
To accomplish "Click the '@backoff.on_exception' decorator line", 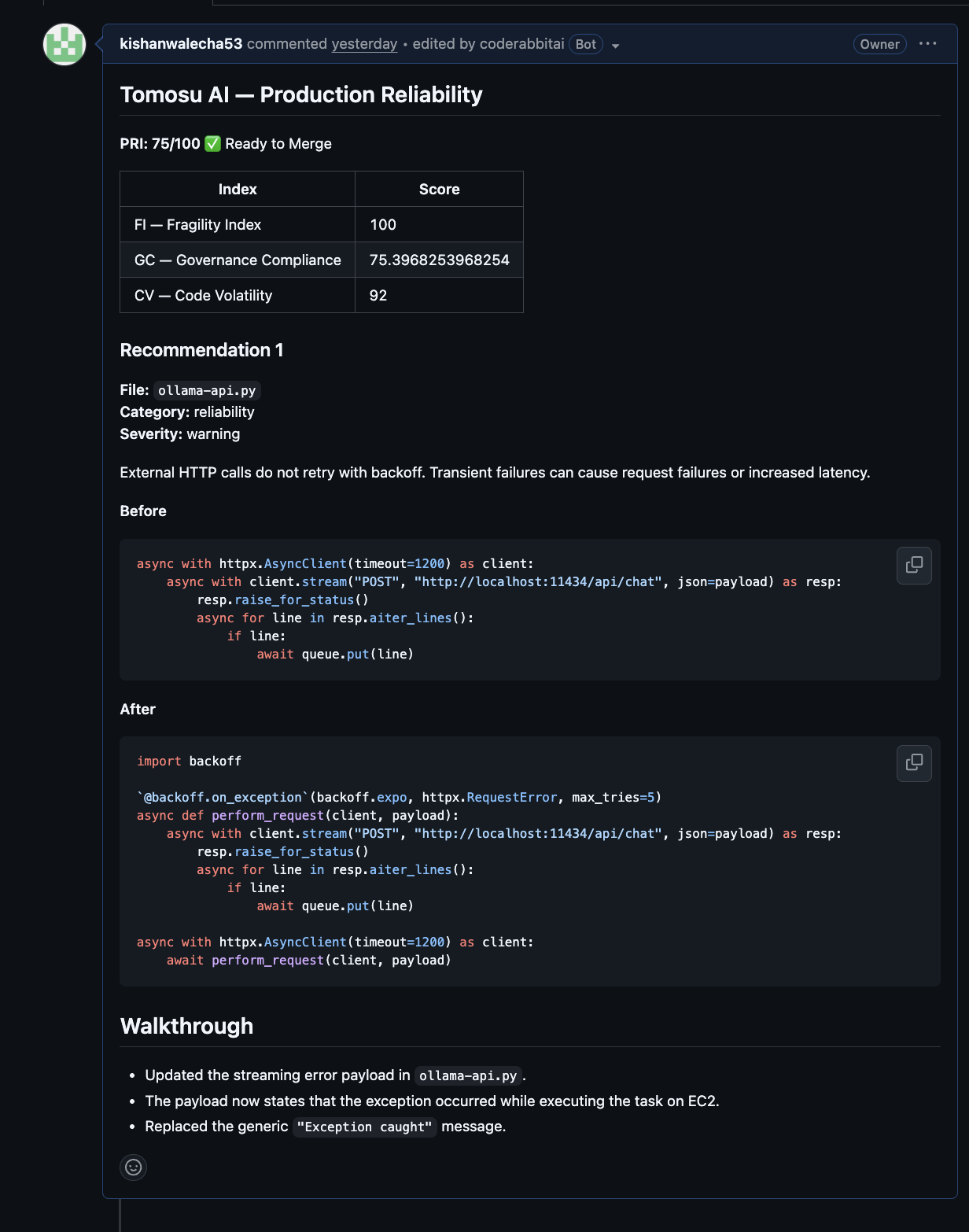I will tap(399, 798).
